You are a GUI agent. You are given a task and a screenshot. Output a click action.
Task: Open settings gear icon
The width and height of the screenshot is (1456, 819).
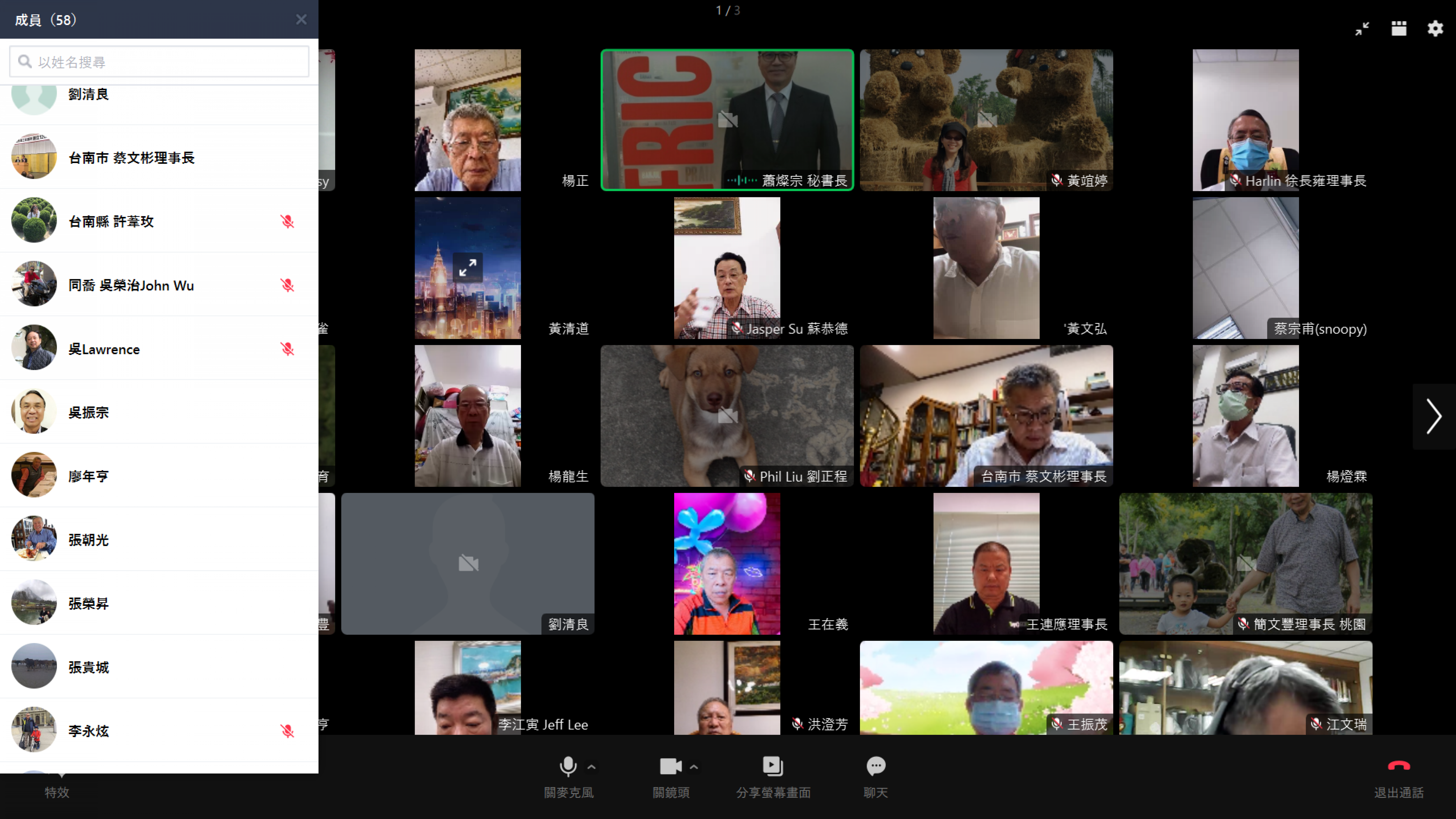point(1435,28)
